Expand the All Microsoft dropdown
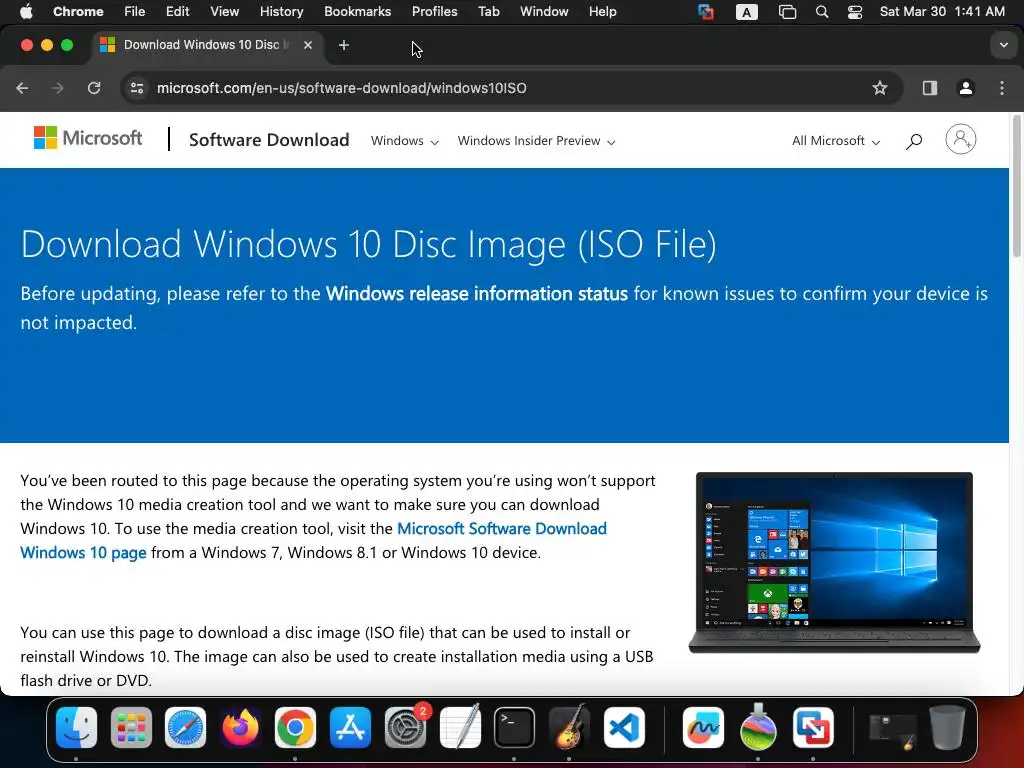This screenshot has width=1024, height=768. pyautogui.click(x=836, y=141)
